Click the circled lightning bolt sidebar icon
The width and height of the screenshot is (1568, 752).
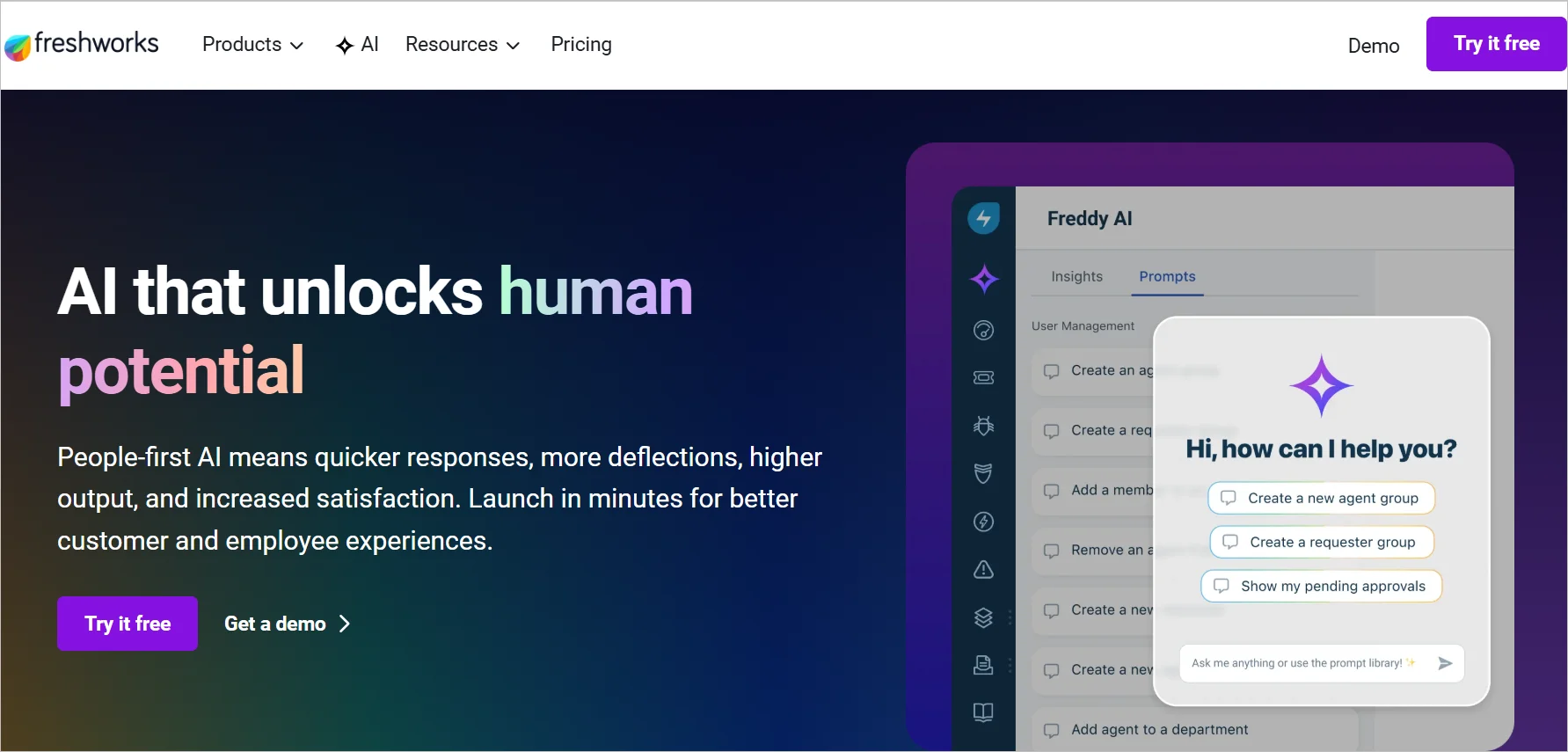[983, 522]
